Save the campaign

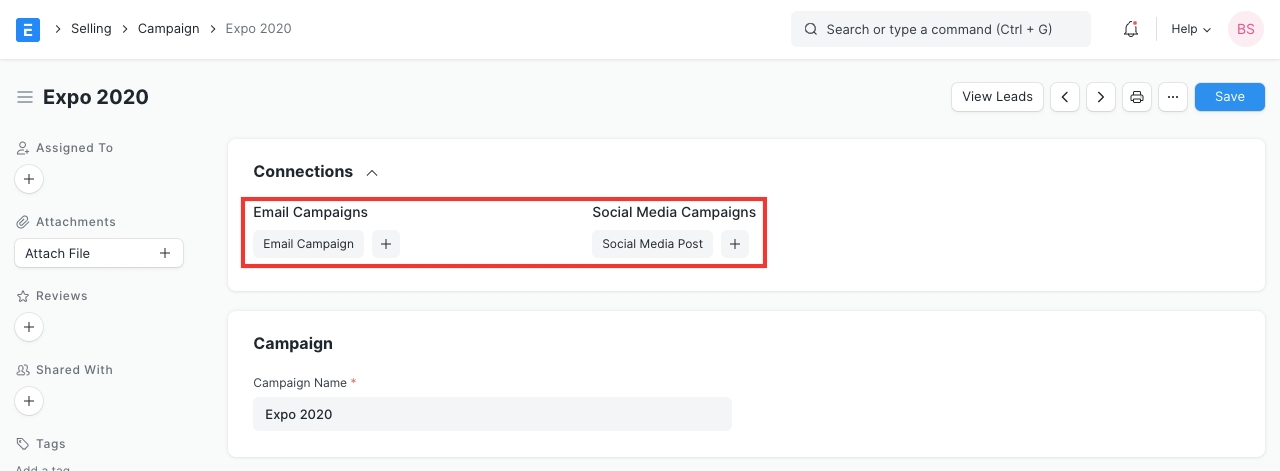(x=1229, y=97)
